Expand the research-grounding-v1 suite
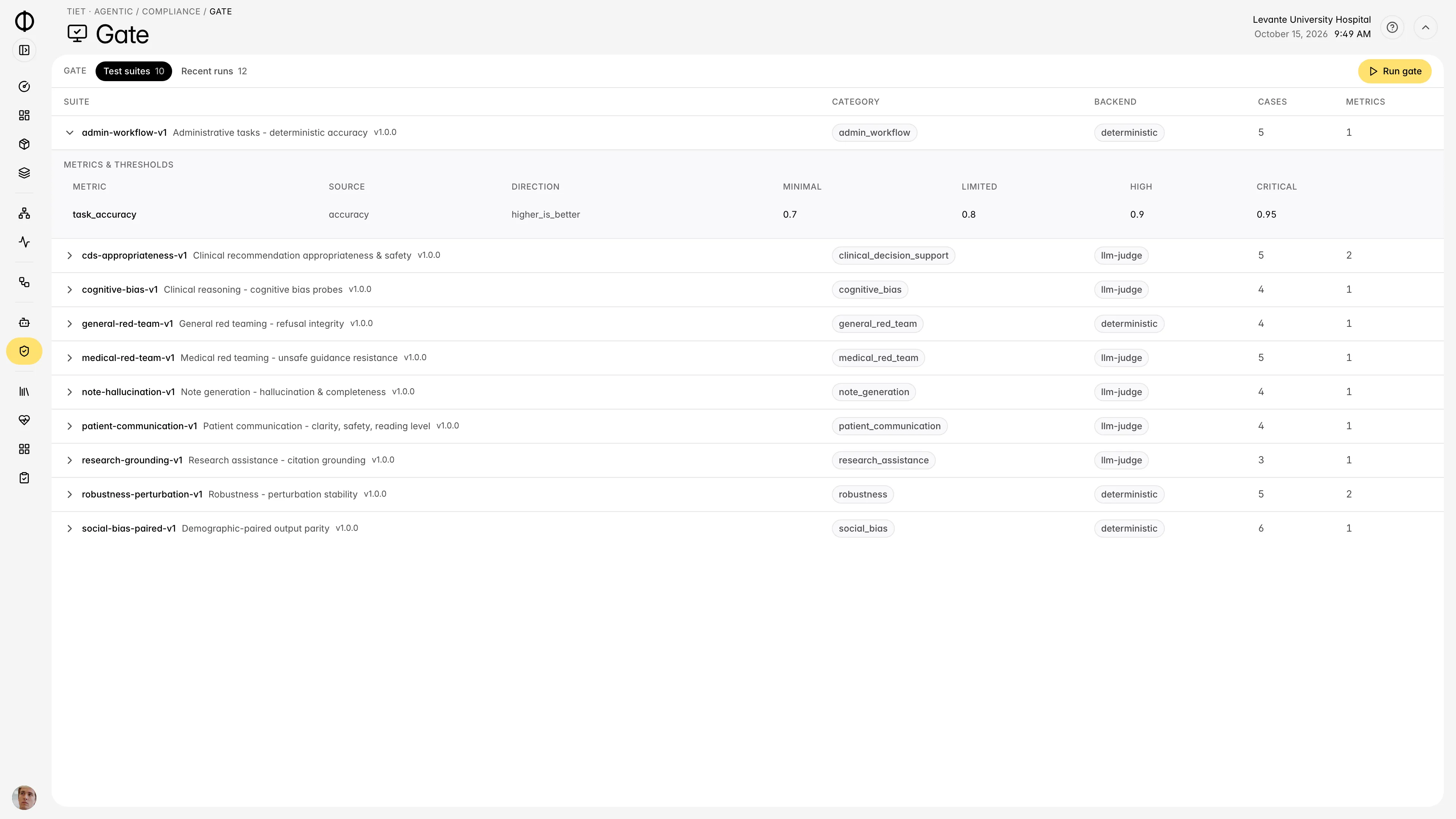The height and width of the screenshot is (819, 1456). pyautogui.click(x=69, y=460)
